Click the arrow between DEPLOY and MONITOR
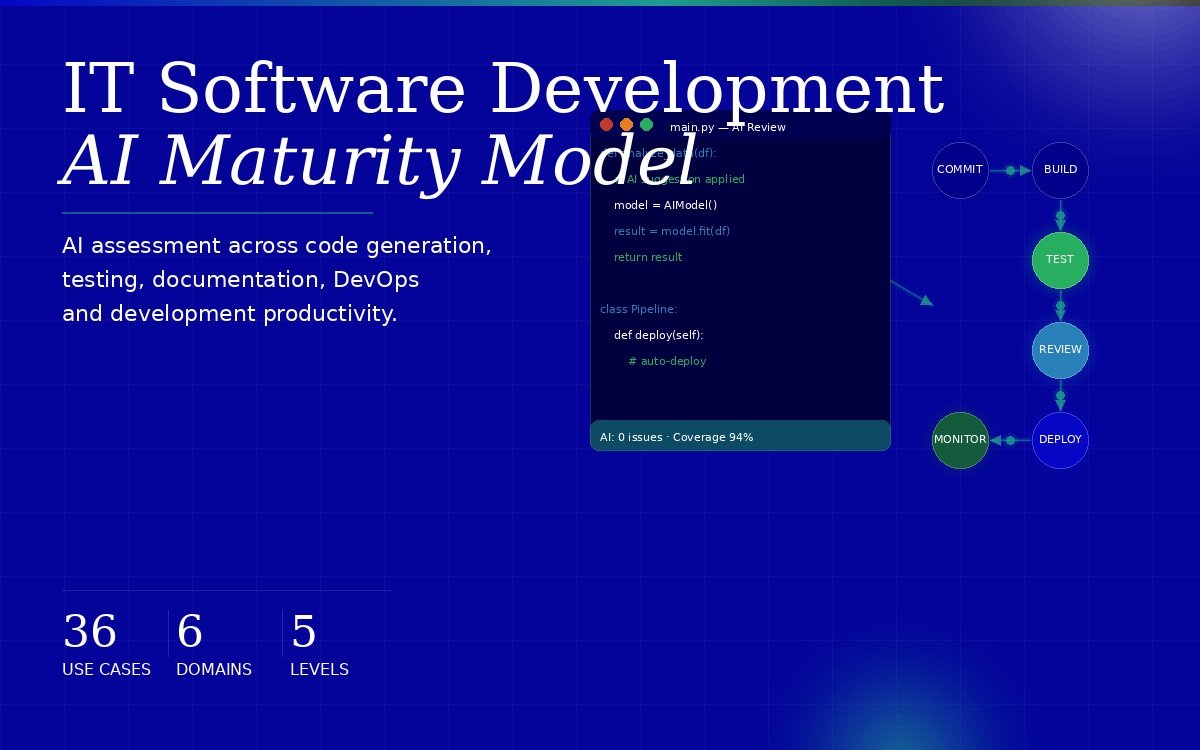The image size is (1200, 750). [x=1010, y=440]
